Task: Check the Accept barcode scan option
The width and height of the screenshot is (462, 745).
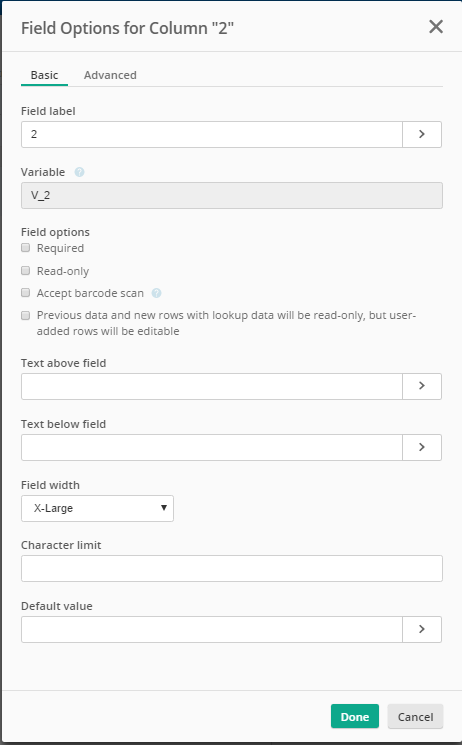Action: tap(26, 293)
